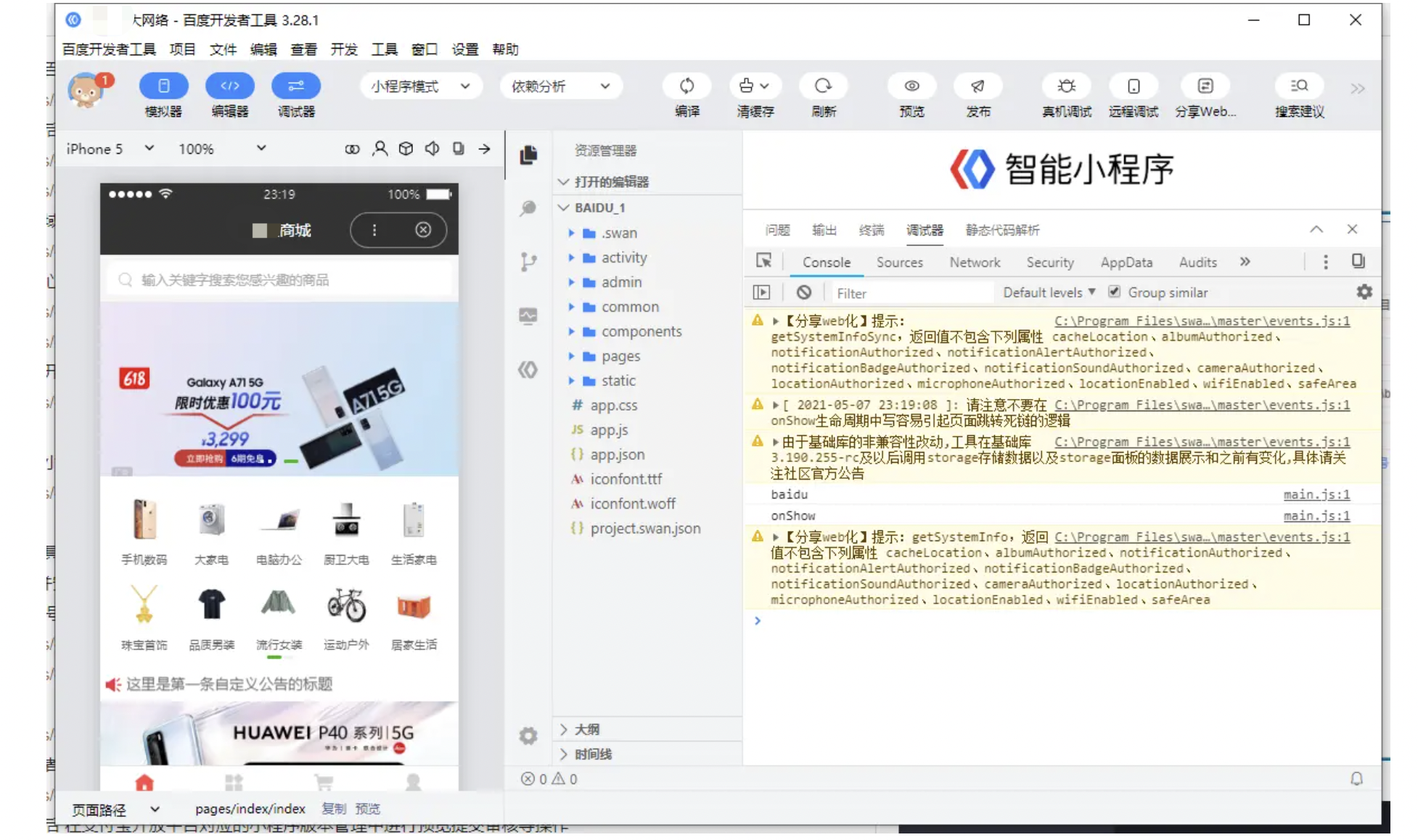This screenshot has width=1418, height=840.
Task: Open main.js:1 link beside onShow log
Action: coord(1316,516)
